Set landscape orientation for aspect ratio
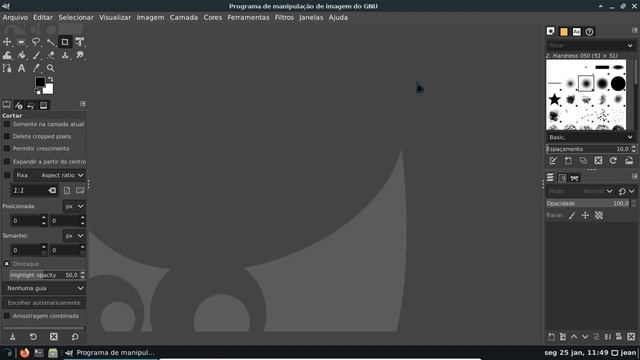Screen dimensions: 640x360 (80, 190)
